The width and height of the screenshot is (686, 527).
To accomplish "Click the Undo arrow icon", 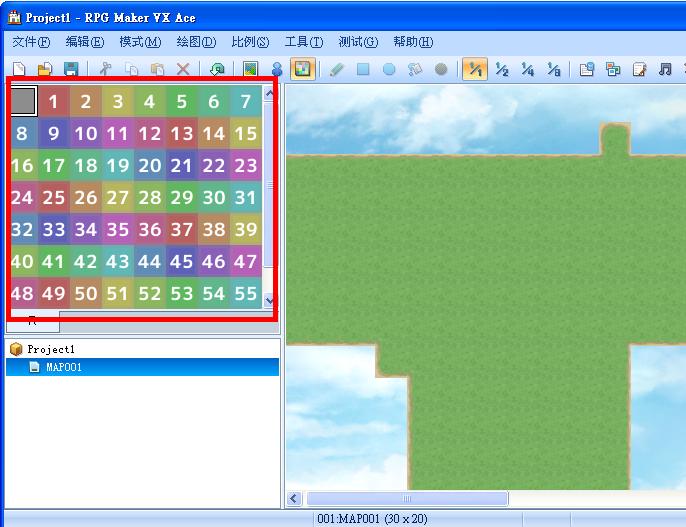I will (217, 69).
